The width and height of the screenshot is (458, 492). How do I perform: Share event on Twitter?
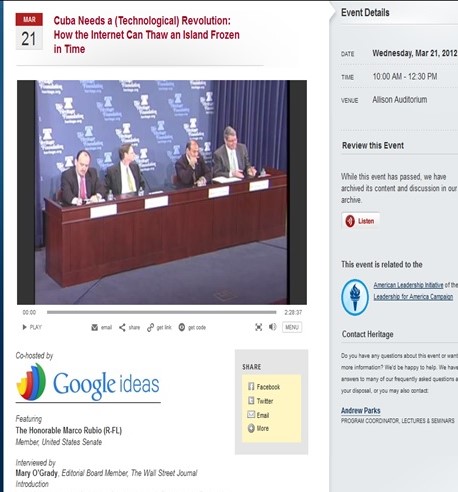coord(260,401)
